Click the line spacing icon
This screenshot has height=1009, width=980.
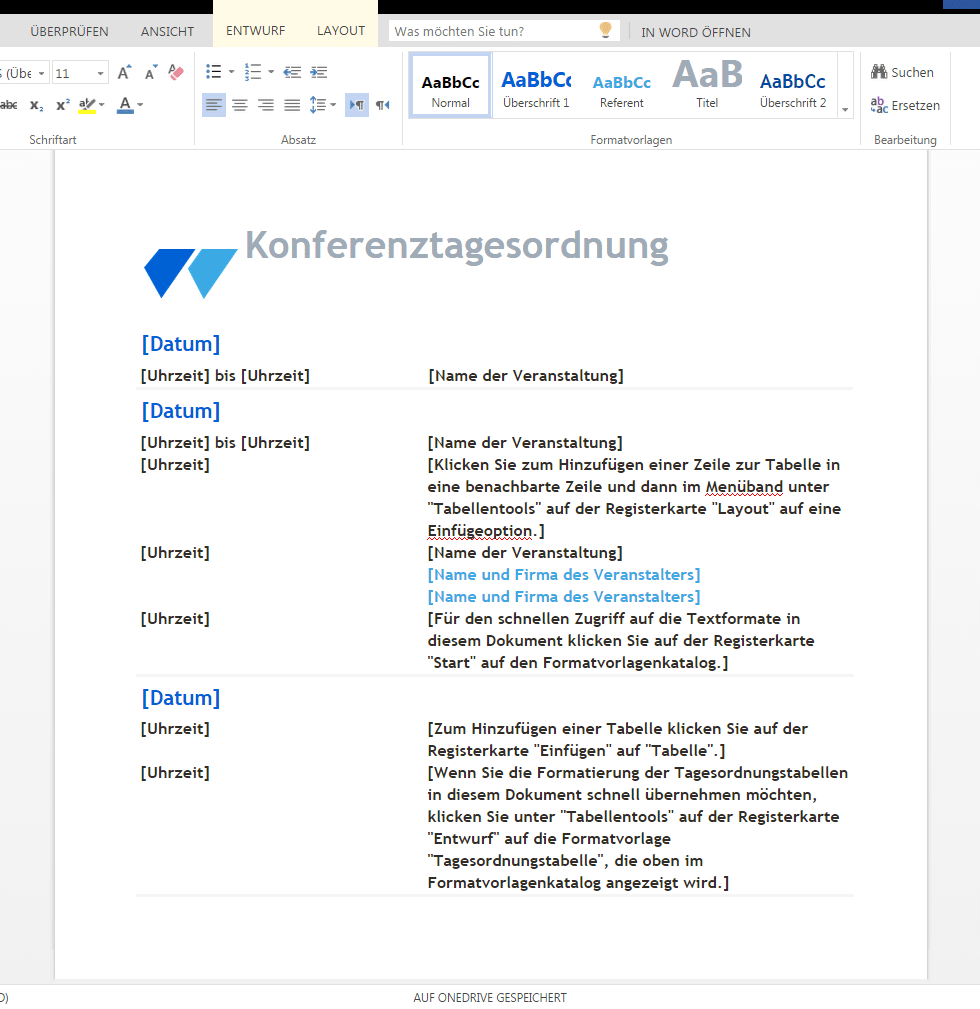[317, 105]
